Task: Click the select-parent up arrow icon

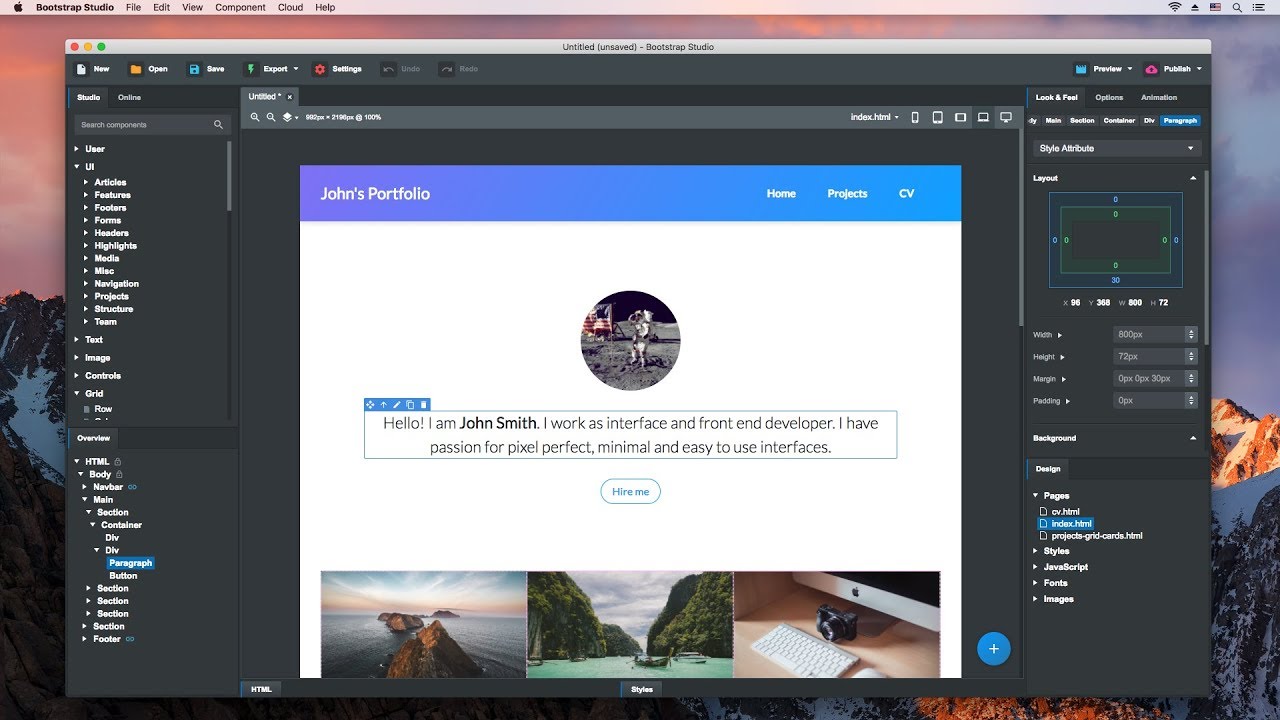Action: click(x=383, y=405)
